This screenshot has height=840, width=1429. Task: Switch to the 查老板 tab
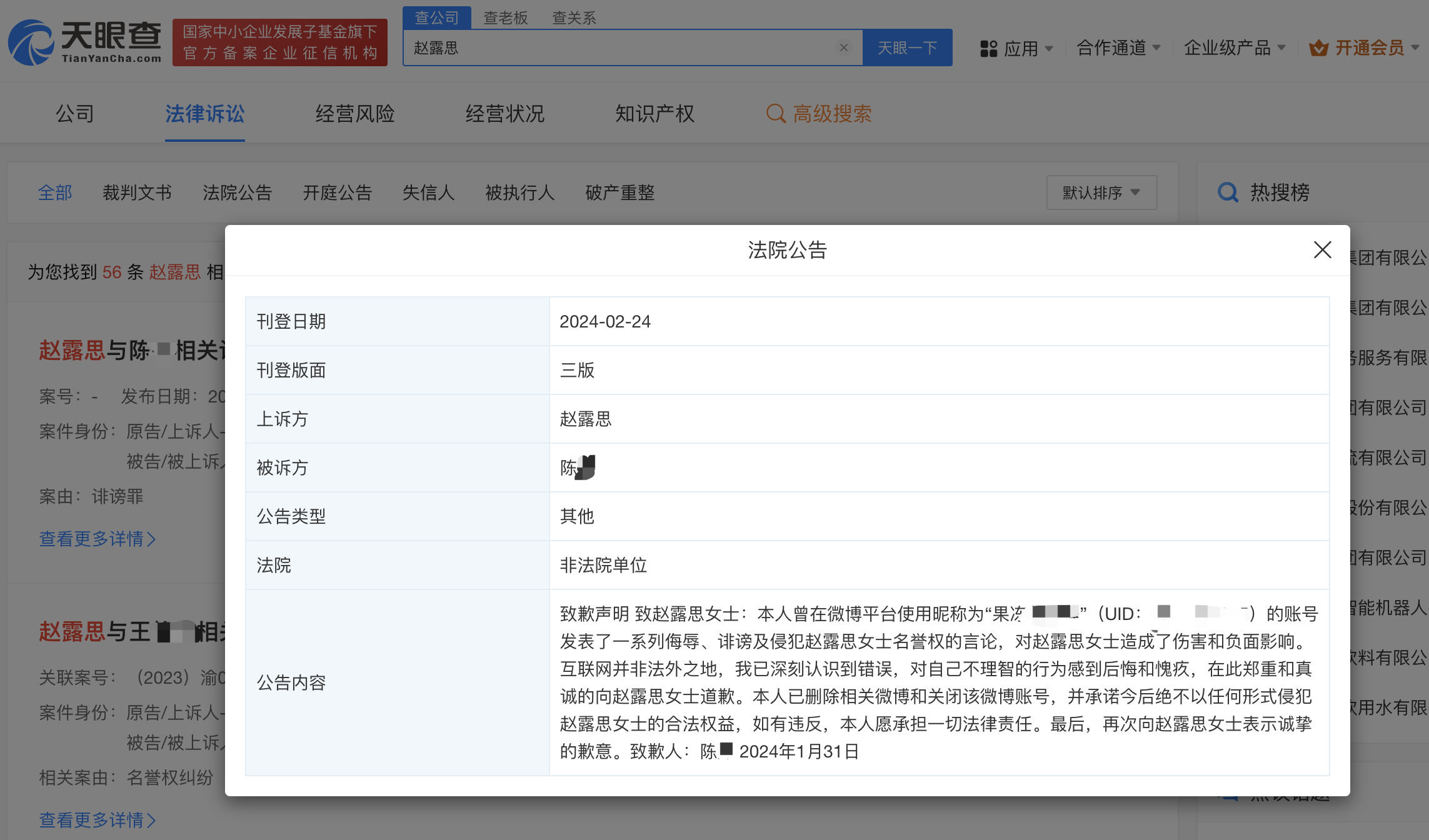tap(505, 17)
